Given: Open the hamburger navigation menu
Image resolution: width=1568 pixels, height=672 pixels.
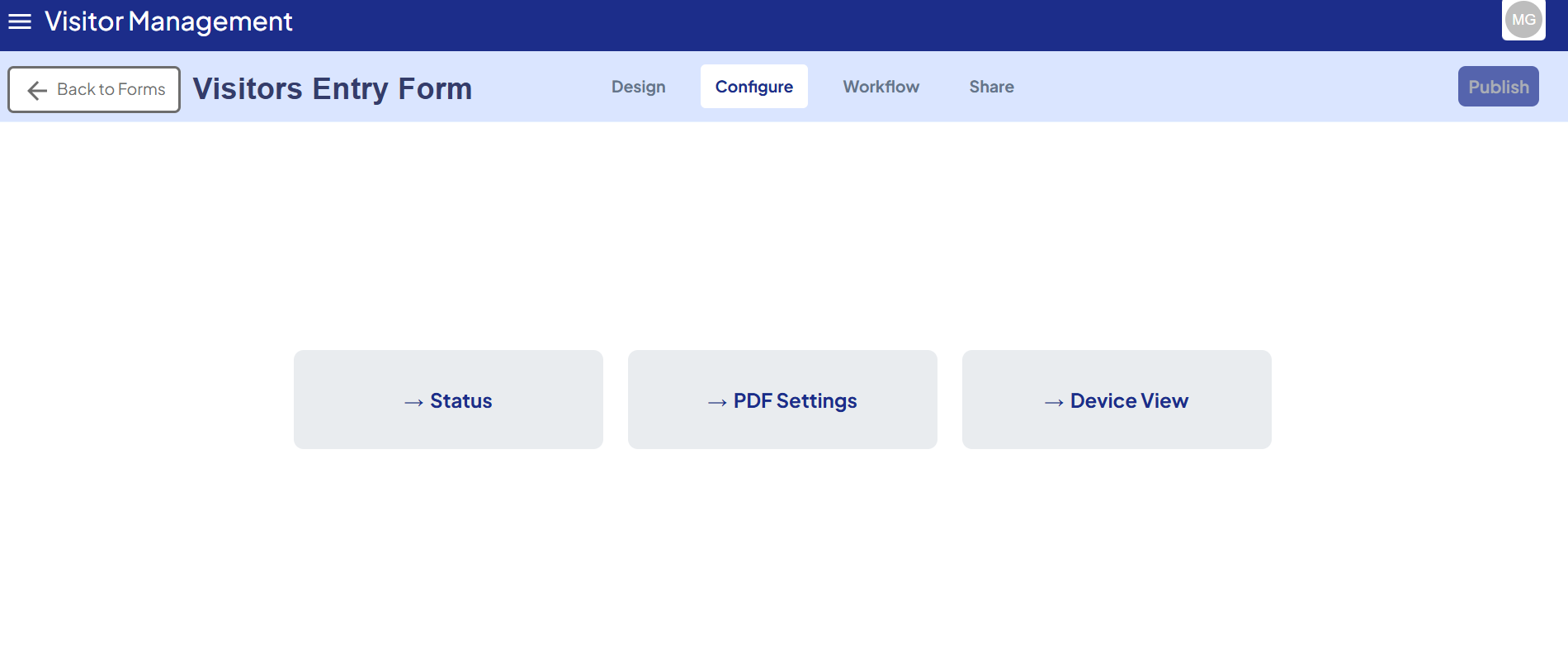Looking at the screenshot, I should tap(20, 21).
